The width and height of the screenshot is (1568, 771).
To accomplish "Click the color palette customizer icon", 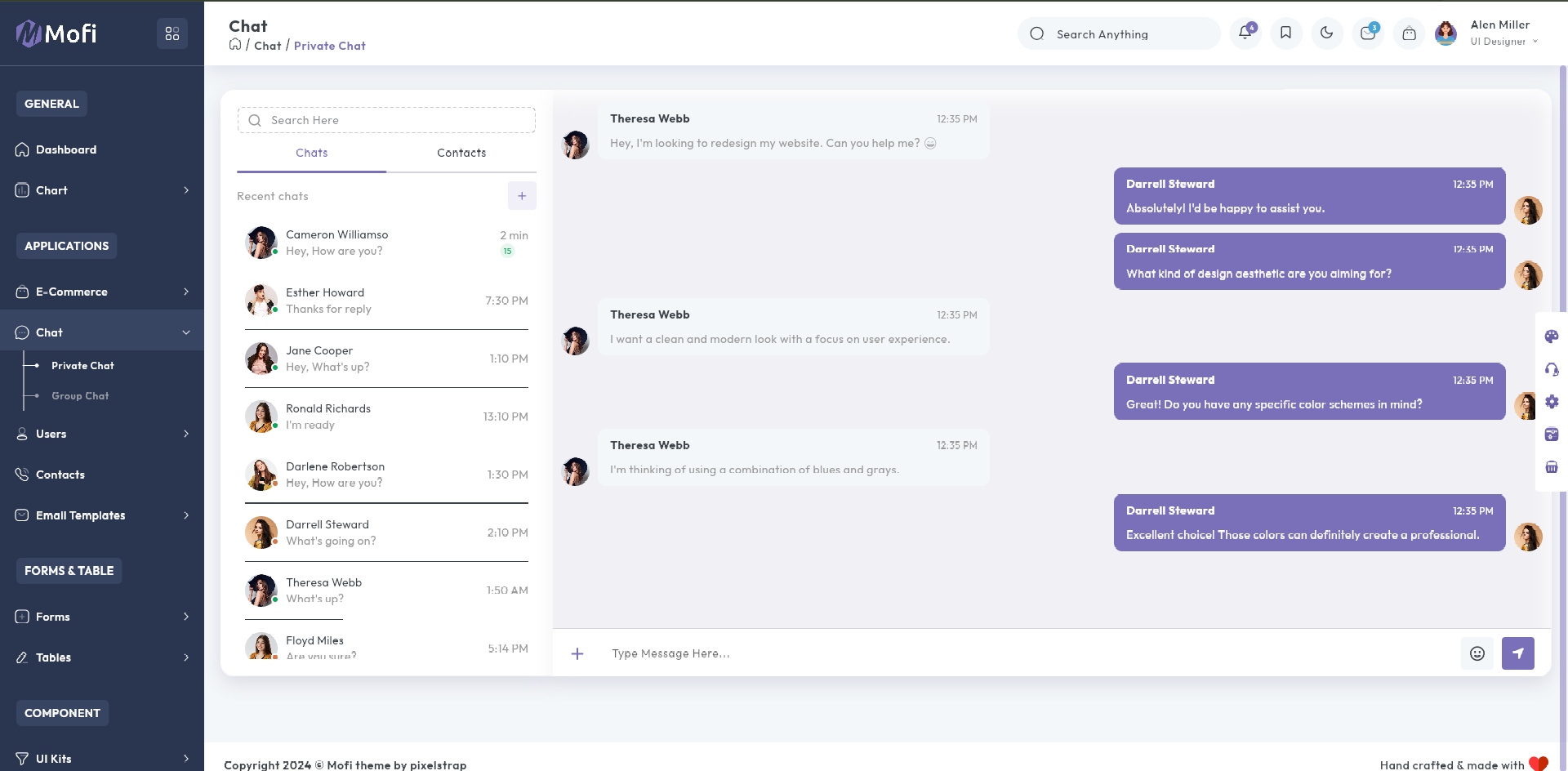I will coord(1552,336).
